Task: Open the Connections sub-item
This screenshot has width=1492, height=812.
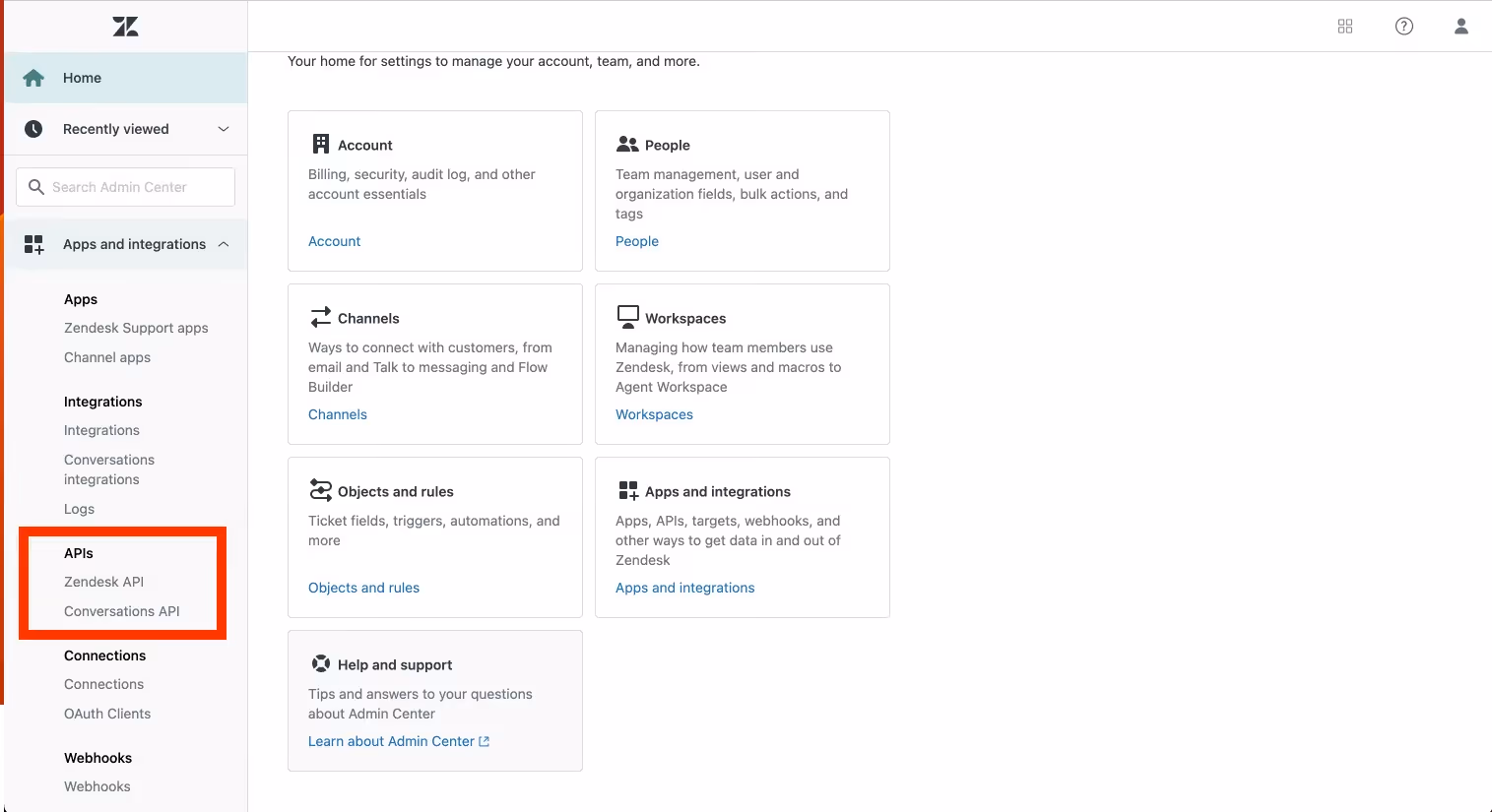Action: (103, 684)
